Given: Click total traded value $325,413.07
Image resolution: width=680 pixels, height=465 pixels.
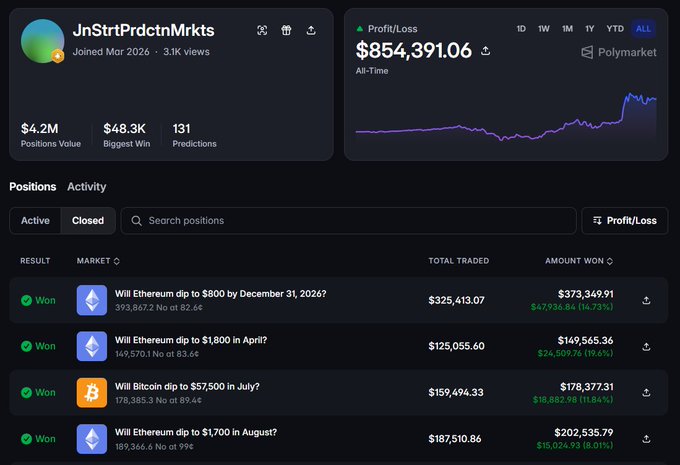Looking at the screenshot, I should (456, 300).
